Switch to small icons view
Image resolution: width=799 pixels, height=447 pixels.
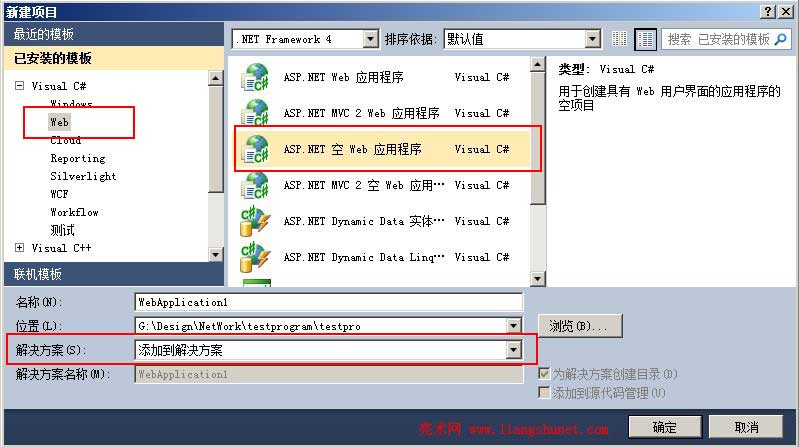point(620,39)
